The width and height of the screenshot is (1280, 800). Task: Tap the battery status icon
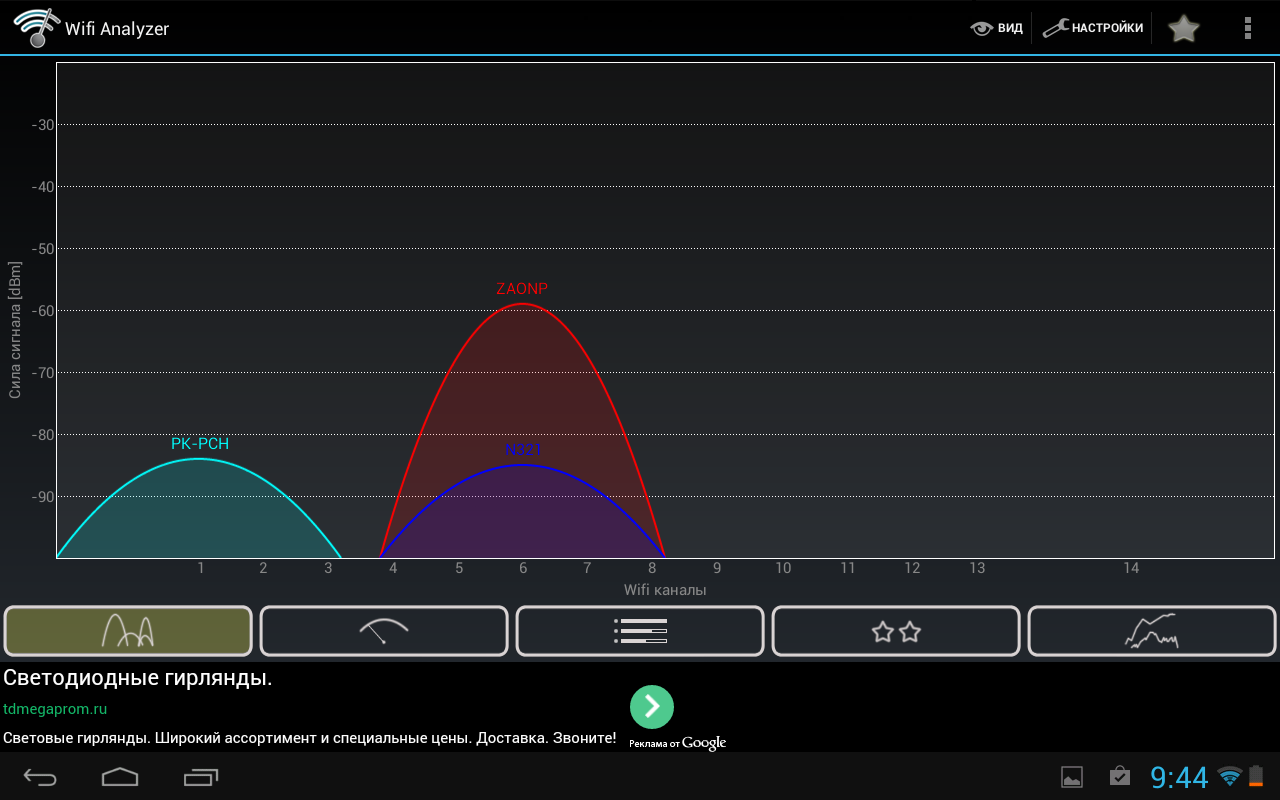[x=1256, y=776]
